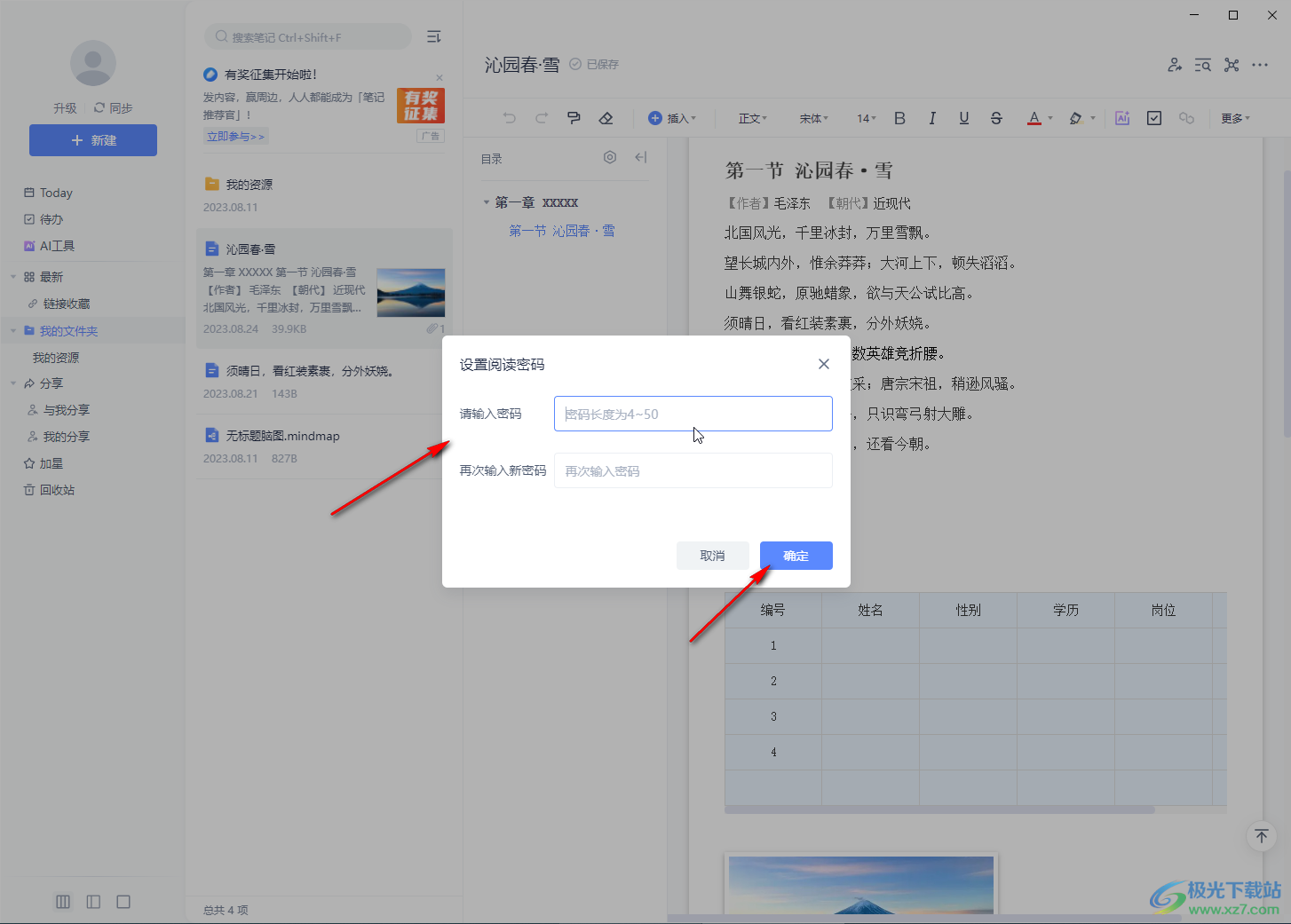Jump to 第一节 沁园春·雪 outline entry
Screen dimensions: 1291x924
pos(561,231)
